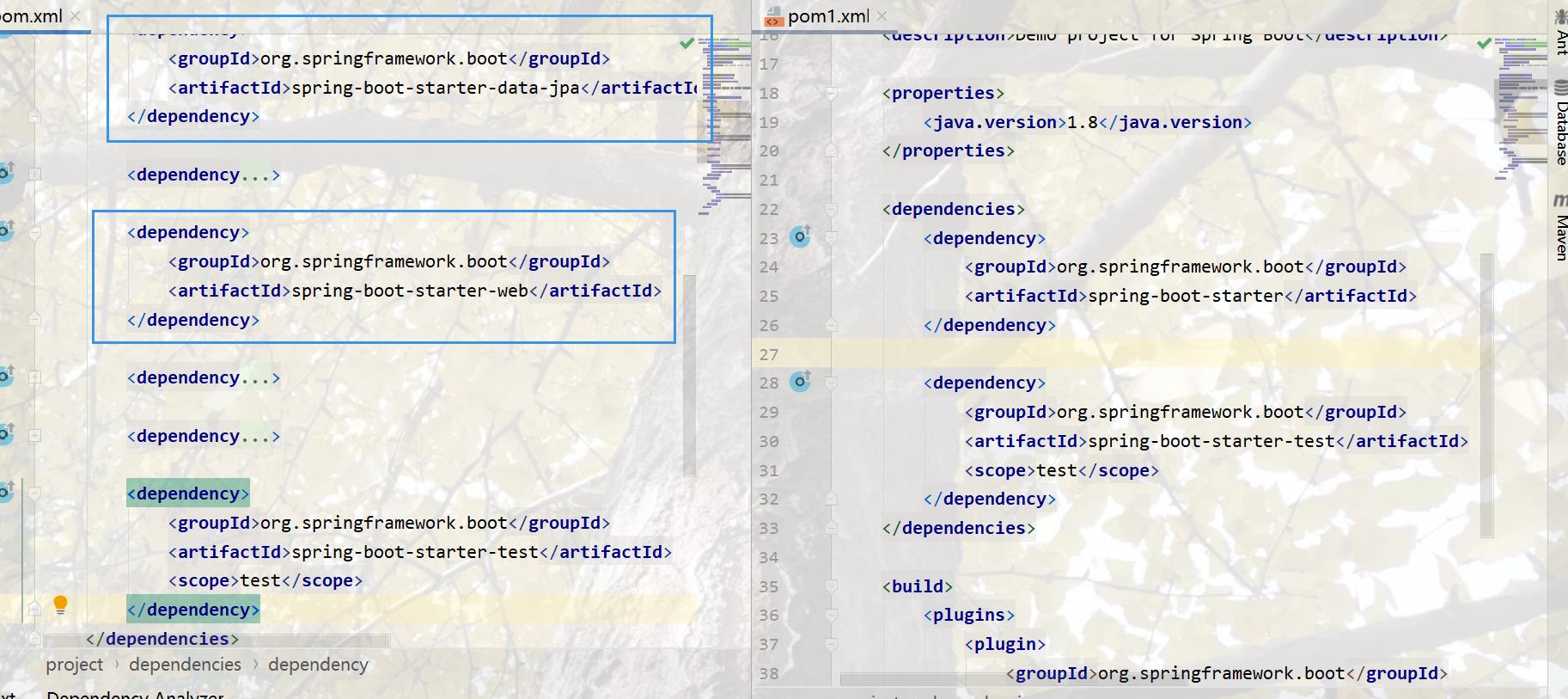
Task: Click the green inspection checkmark in pom1.xml
Action: click(x=1485, y=43)
